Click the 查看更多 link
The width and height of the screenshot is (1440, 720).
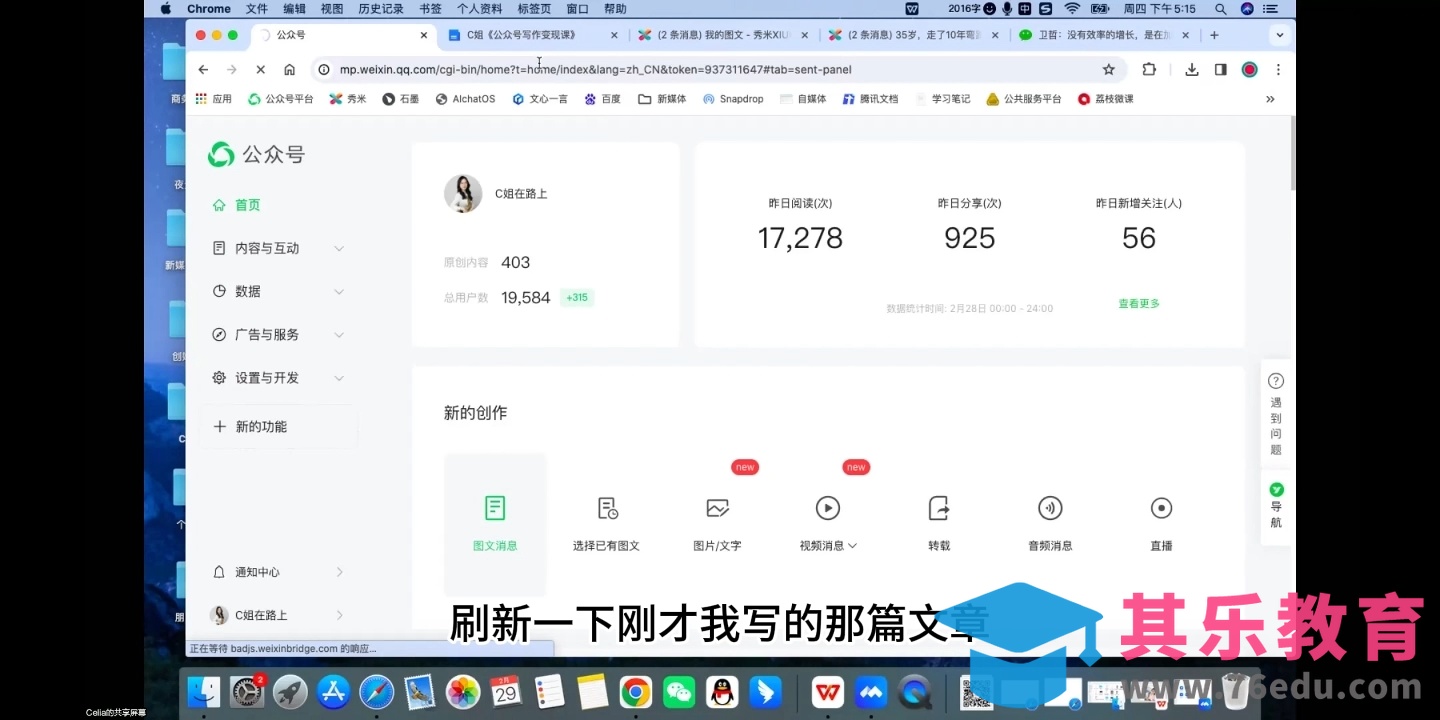pos(1138,304)
